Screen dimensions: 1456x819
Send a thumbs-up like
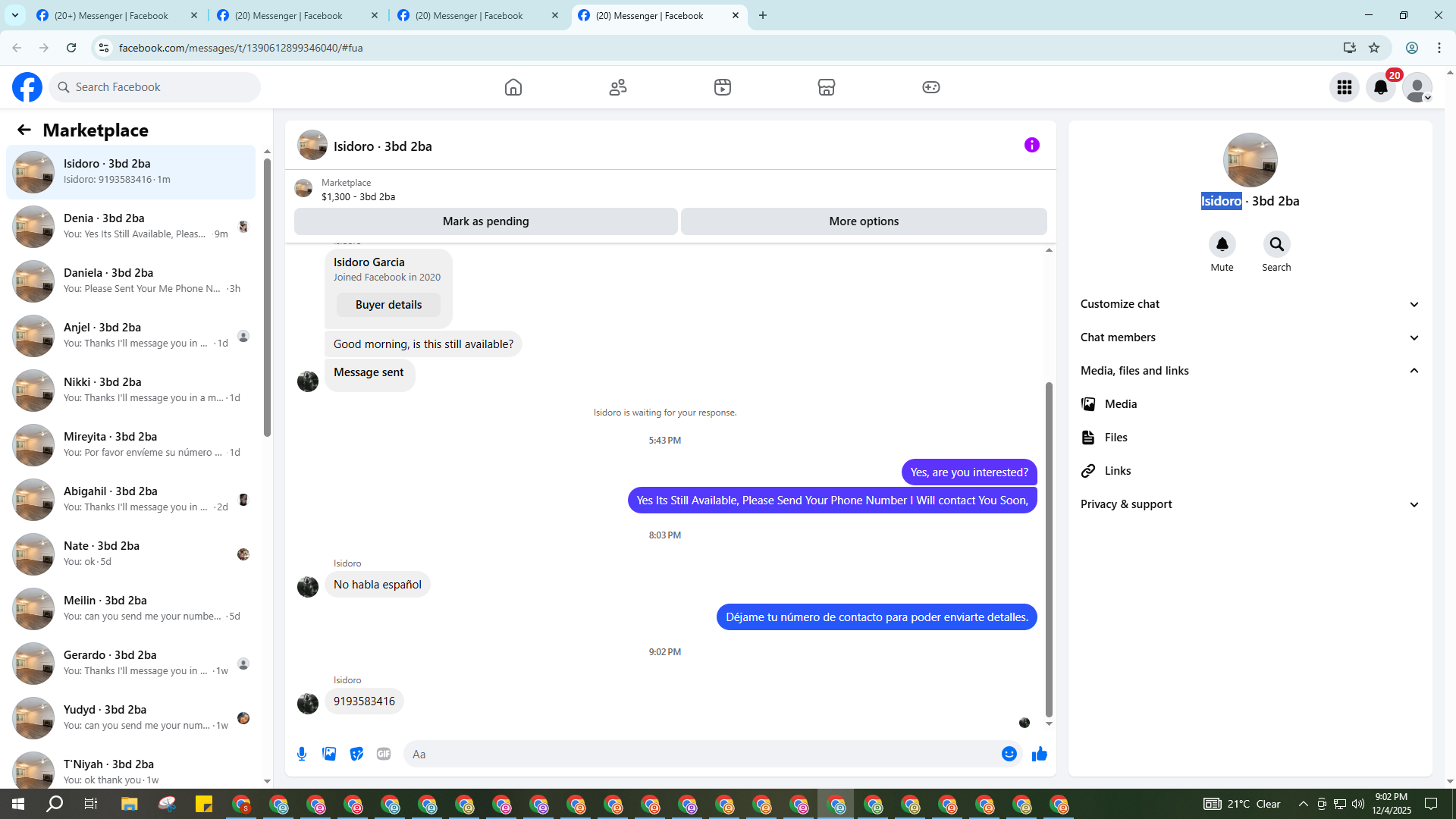(1039, 754)
